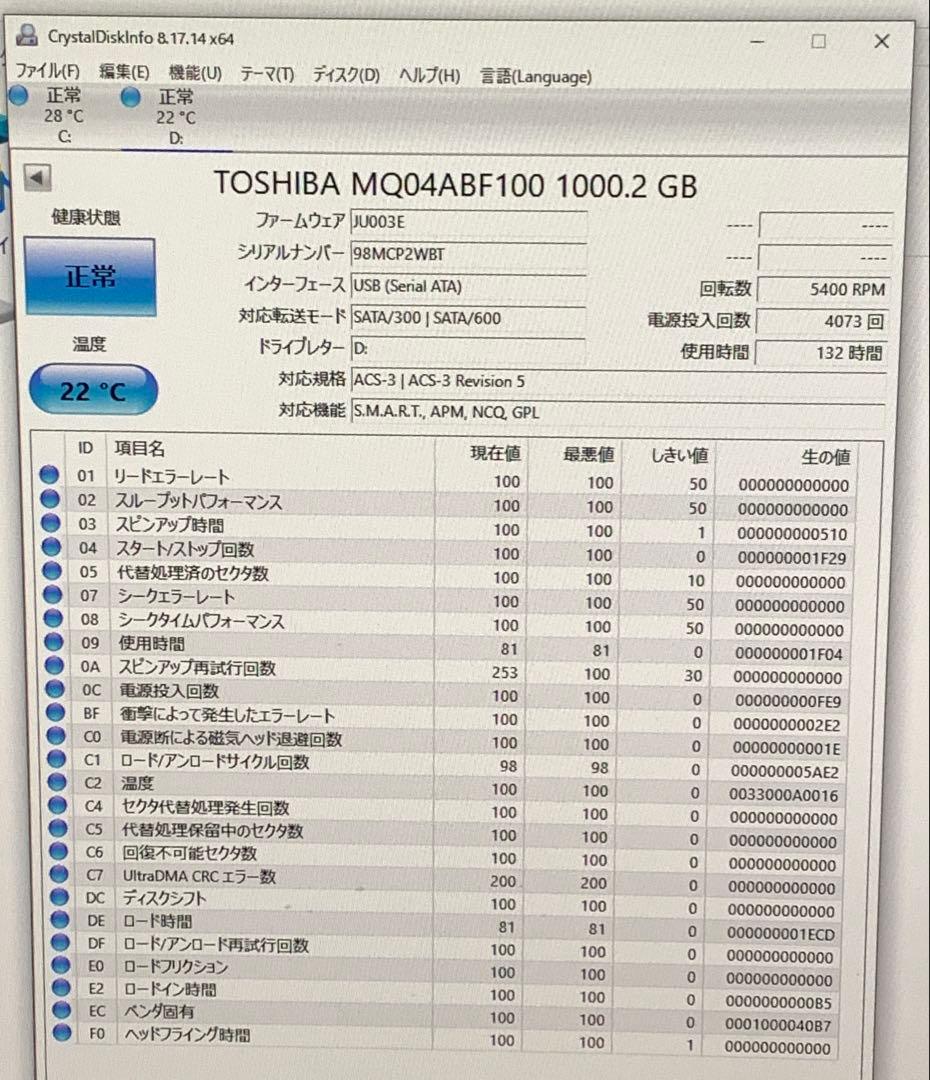Open the 言語(Language) menu
The height and width of the screenshot is (1080, 930).
(536, 76)
